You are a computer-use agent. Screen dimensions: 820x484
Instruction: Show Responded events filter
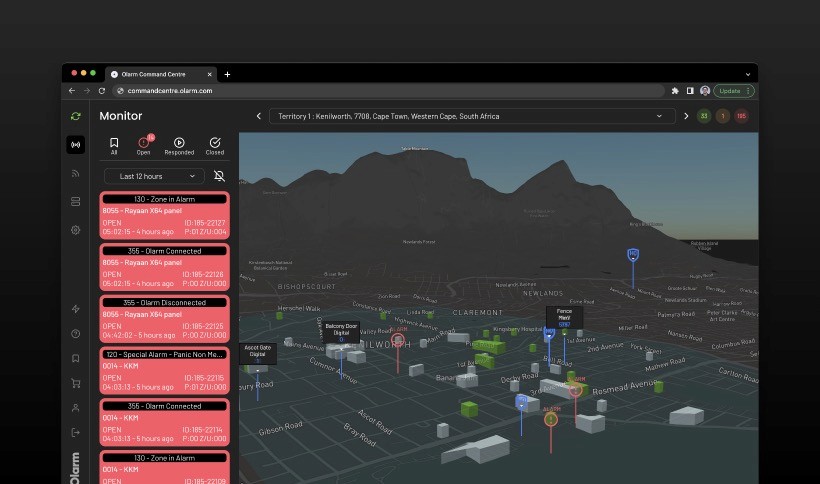179,146
